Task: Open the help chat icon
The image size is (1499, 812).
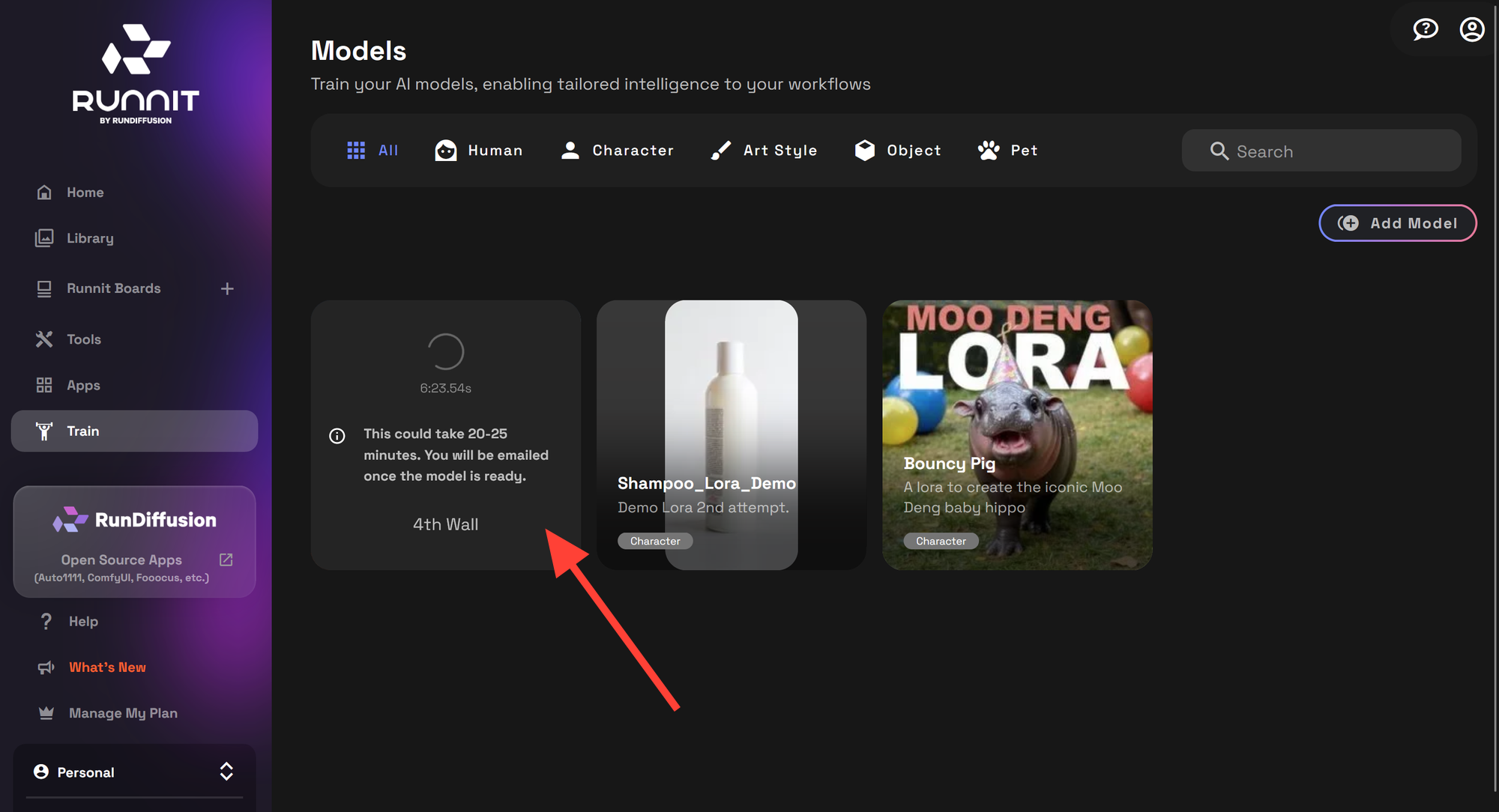Action: point(1426,29)
